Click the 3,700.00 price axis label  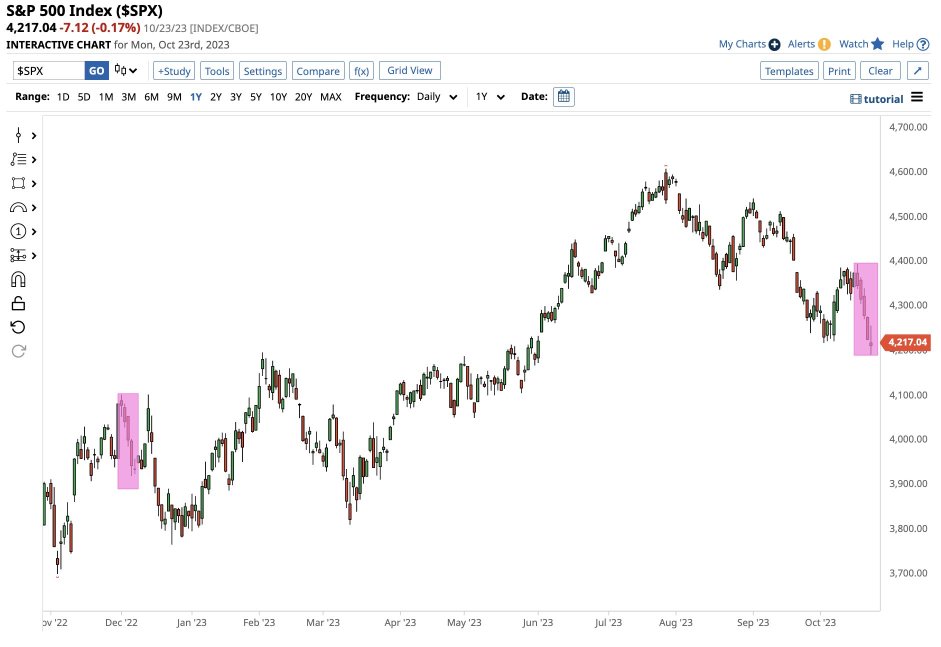click(x=909, y=573)
